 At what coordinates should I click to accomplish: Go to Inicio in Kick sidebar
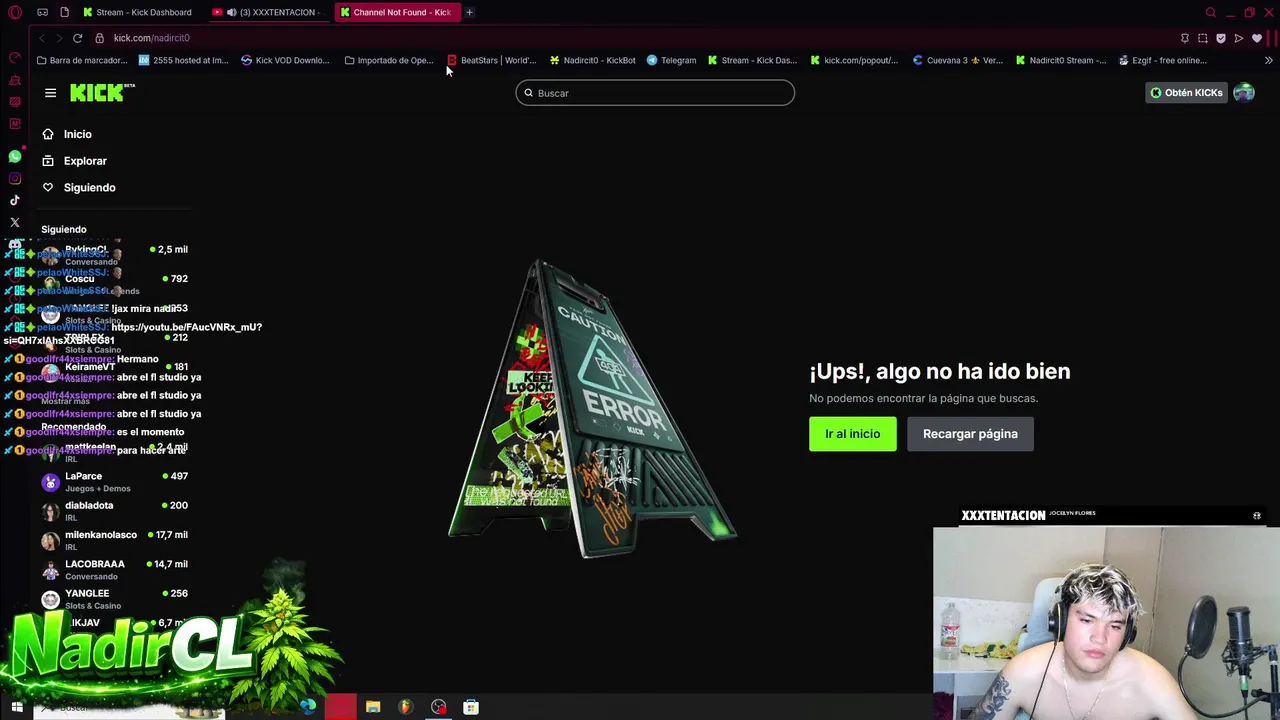coord(67,134)
